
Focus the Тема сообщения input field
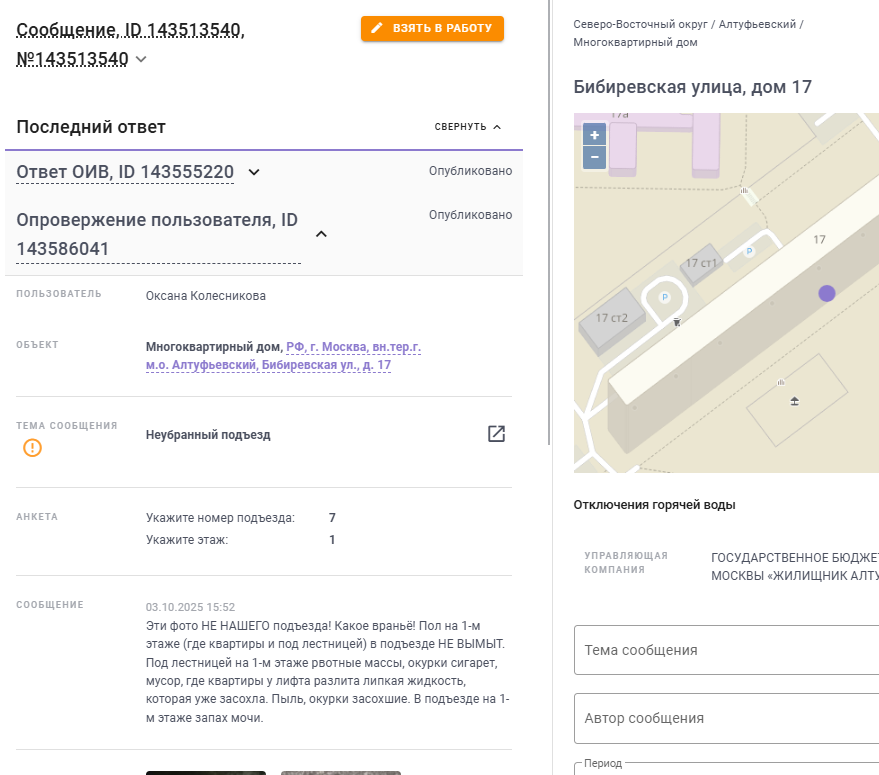(x=726, y=650)
